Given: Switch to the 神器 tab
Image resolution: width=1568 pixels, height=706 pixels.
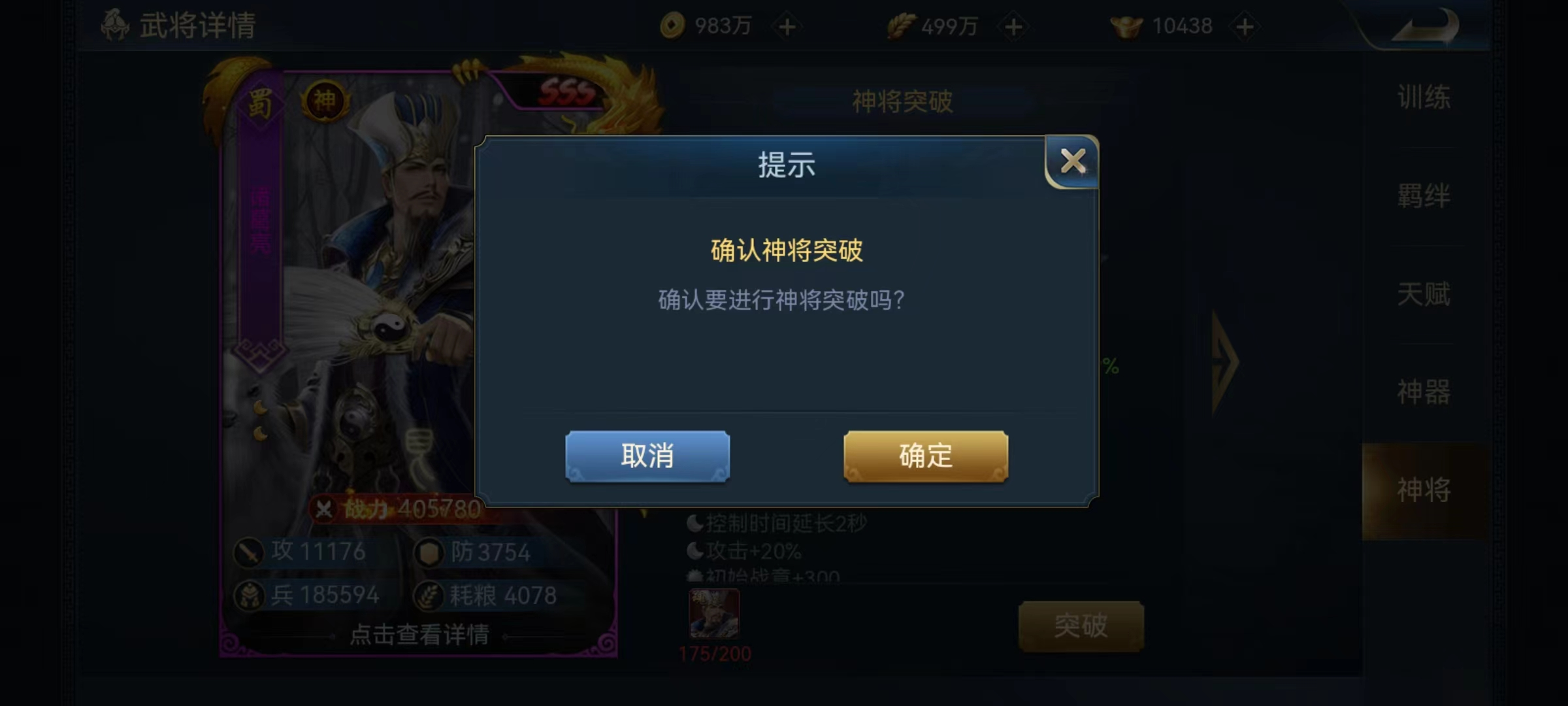Looking at the screenshot, I should tap(1424, 392).
